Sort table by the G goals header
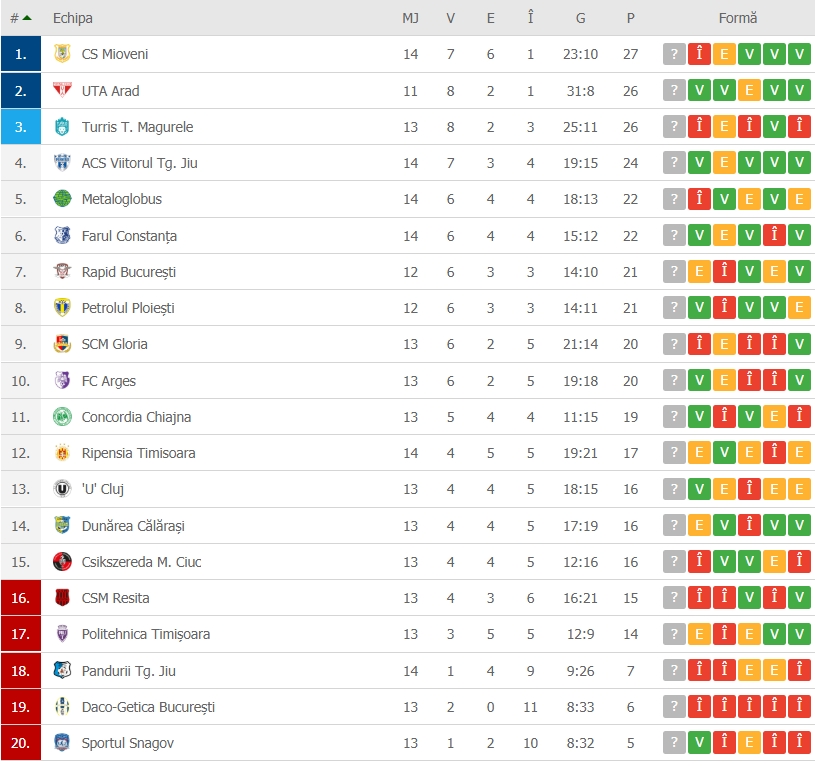The height and width of the screenshot is (766, 815). 580,18
